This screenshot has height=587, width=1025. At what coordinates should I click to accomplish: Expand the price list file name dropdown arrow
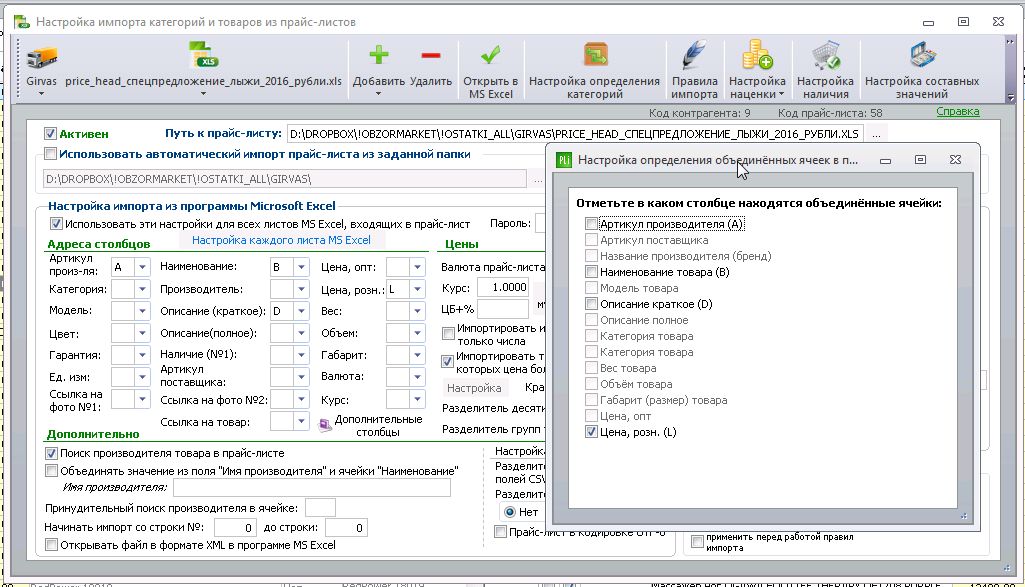[x=203, y=94]
